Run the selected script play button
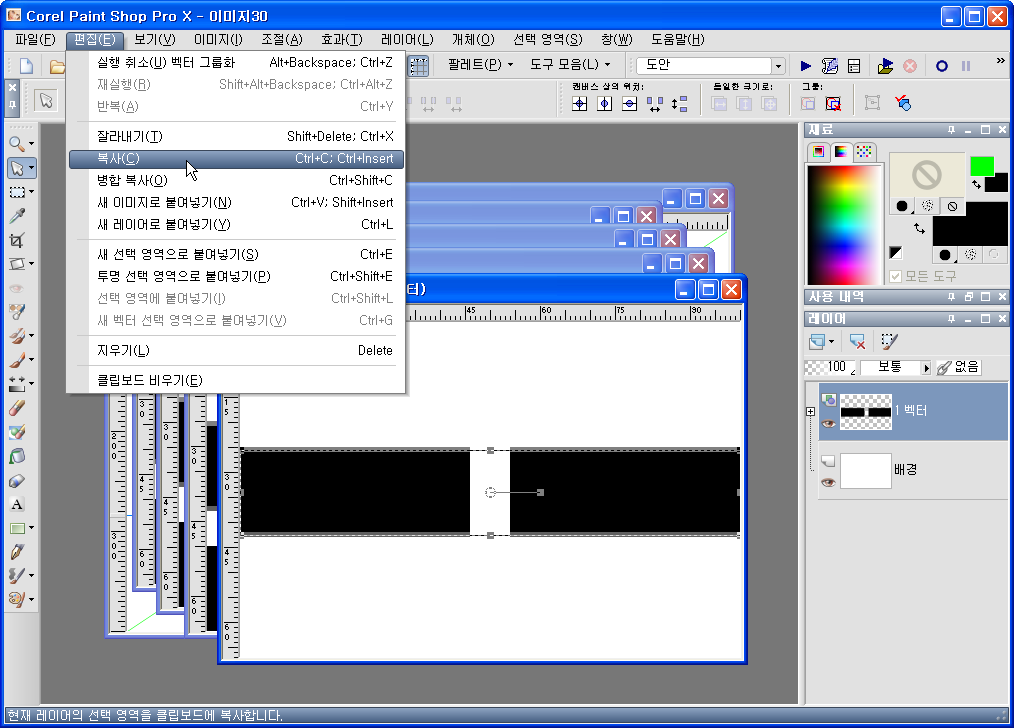 806,66
